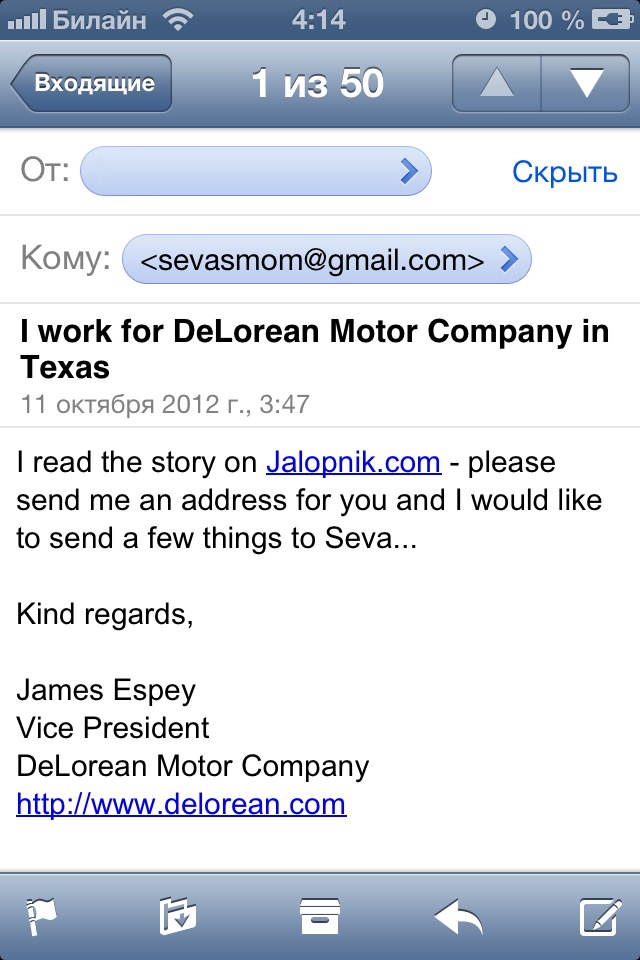Compose a new message with the pencil icon
The width and height of the screenshot is (640, 960).
tap(601, 916)
